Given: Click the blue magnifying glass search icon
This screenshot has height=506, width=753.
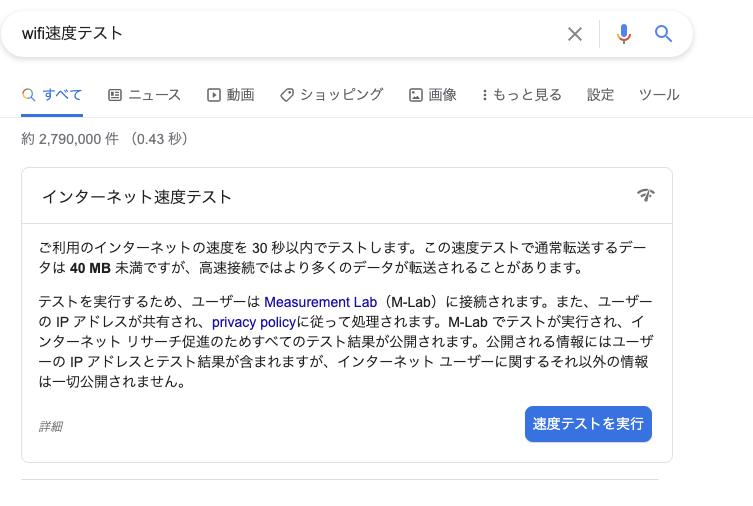Looking at the screenshot, I should tap(664, 34).
